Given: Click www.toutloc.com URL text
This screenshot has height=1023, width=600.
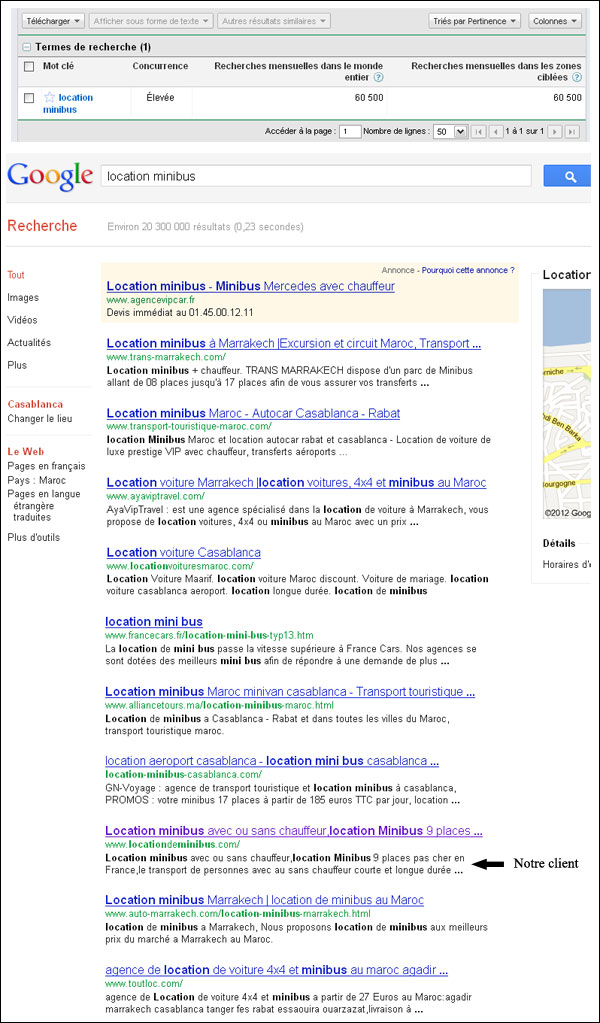Looking at the screenshot, I should (x=144, y=983).
